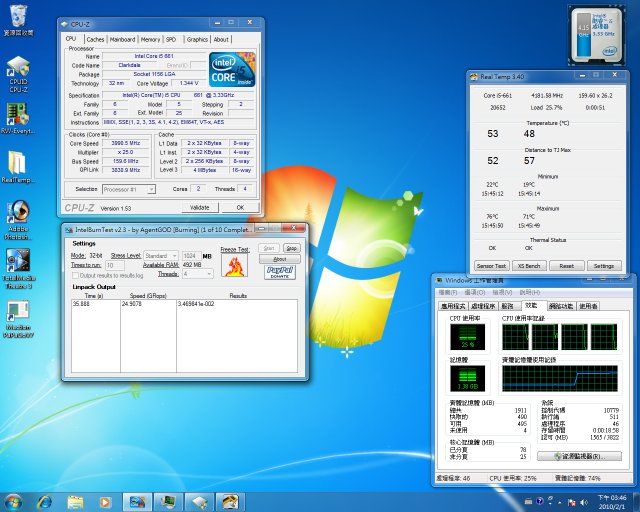
Task: Click the Intel Core i5 logo in CPU-Z
Action: point(232,69)
